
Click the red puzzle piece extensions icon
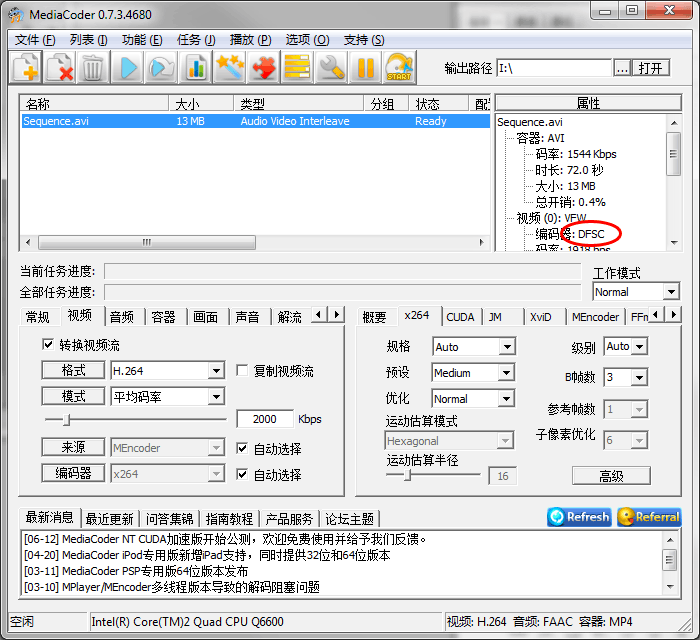click(x=263, y=67)
